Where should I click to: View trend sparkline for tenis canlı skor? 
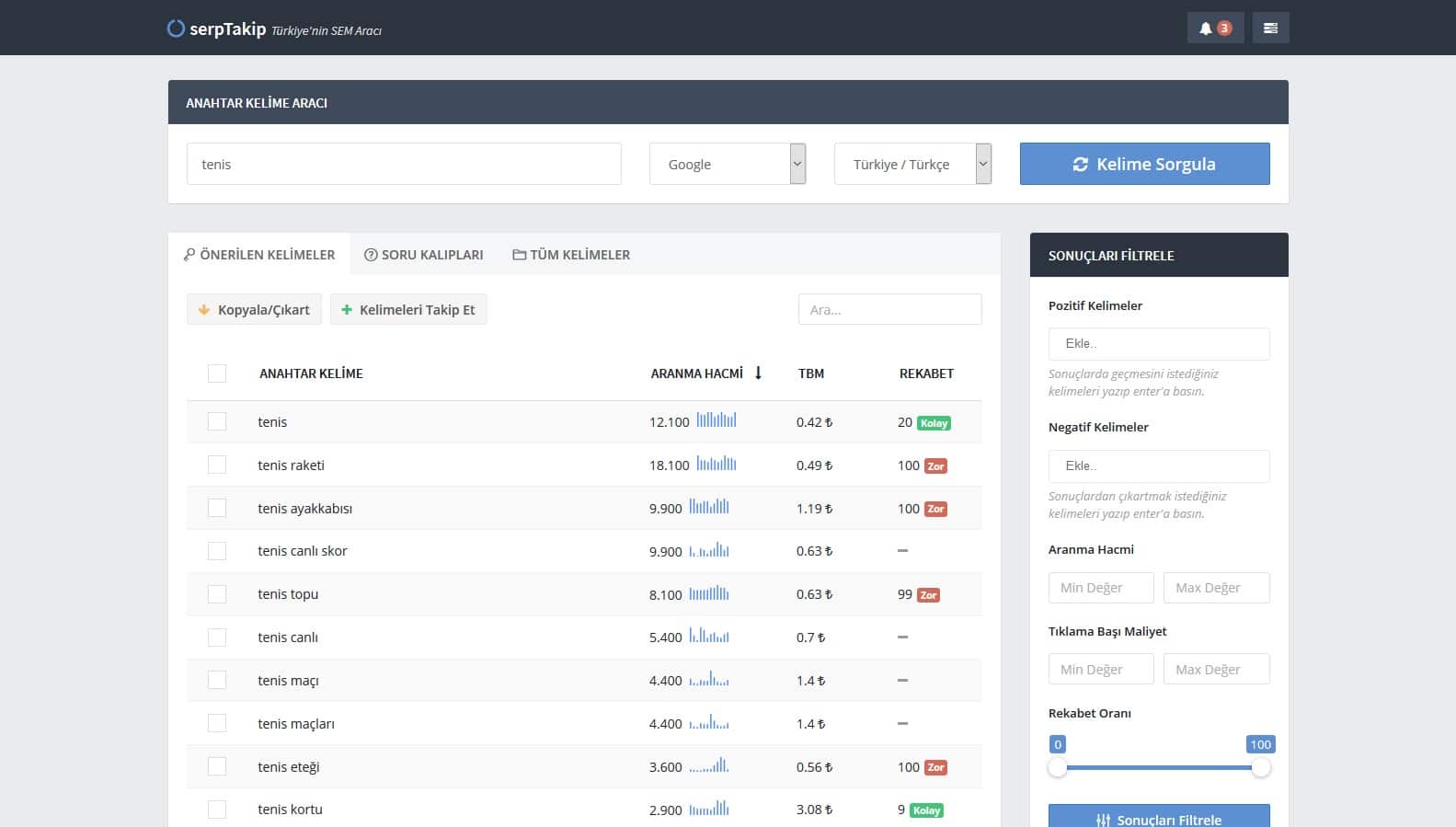tap(709, 550)
